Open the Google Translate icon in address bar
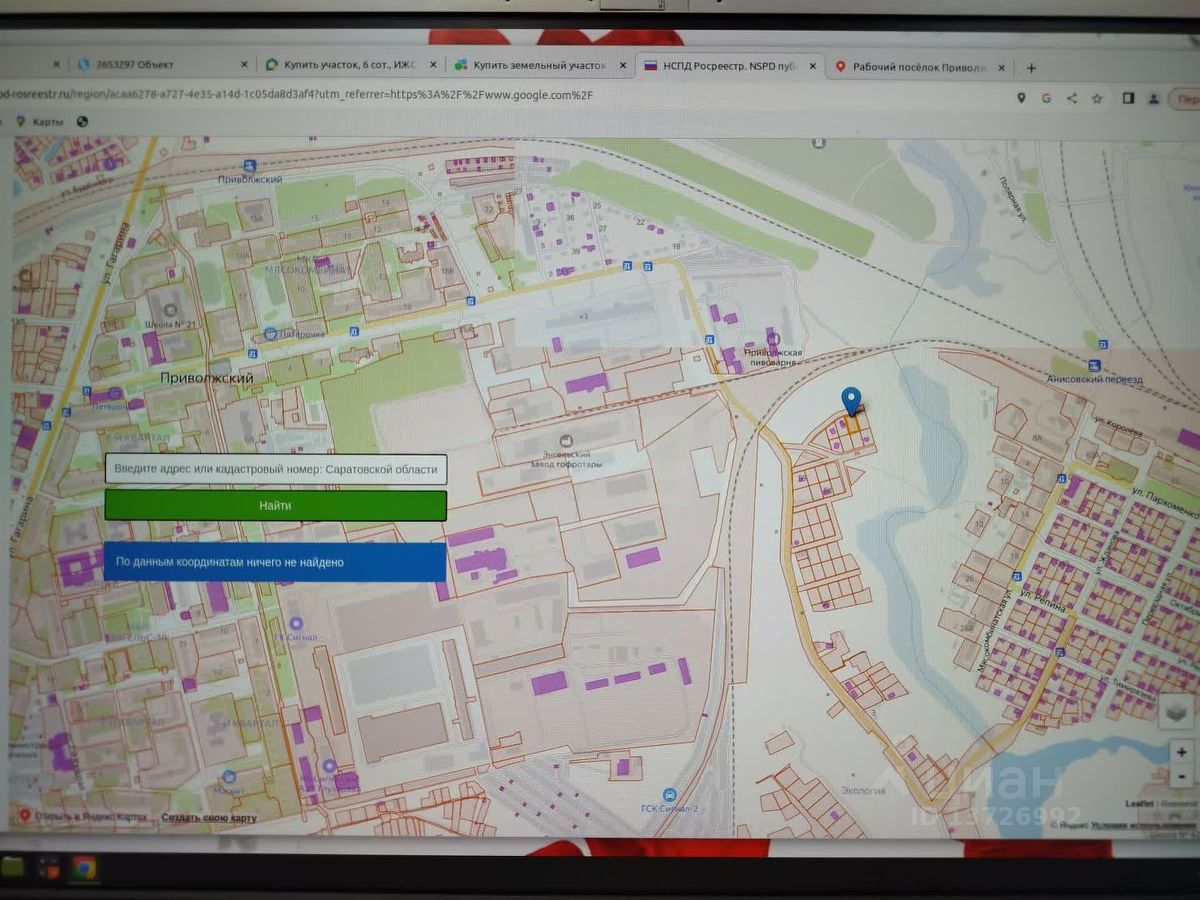This screenshot has height=900, width=1200. tap(1046, 98)
